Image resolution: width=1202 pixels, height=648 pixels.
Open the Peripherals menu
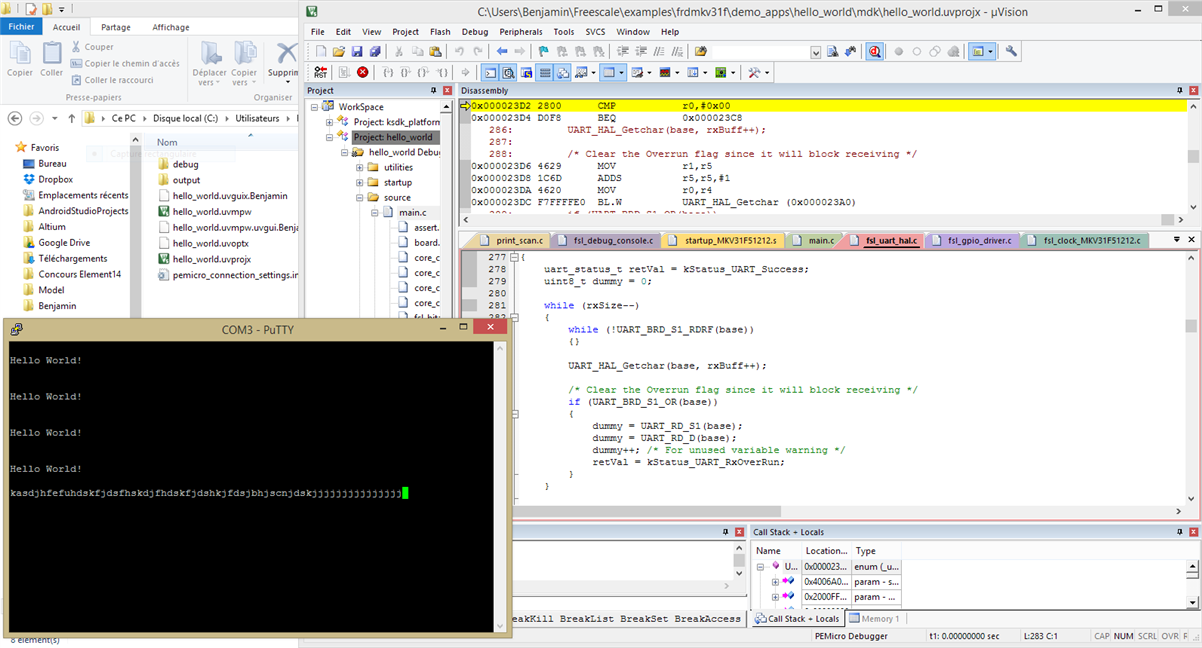coord(520,32)
